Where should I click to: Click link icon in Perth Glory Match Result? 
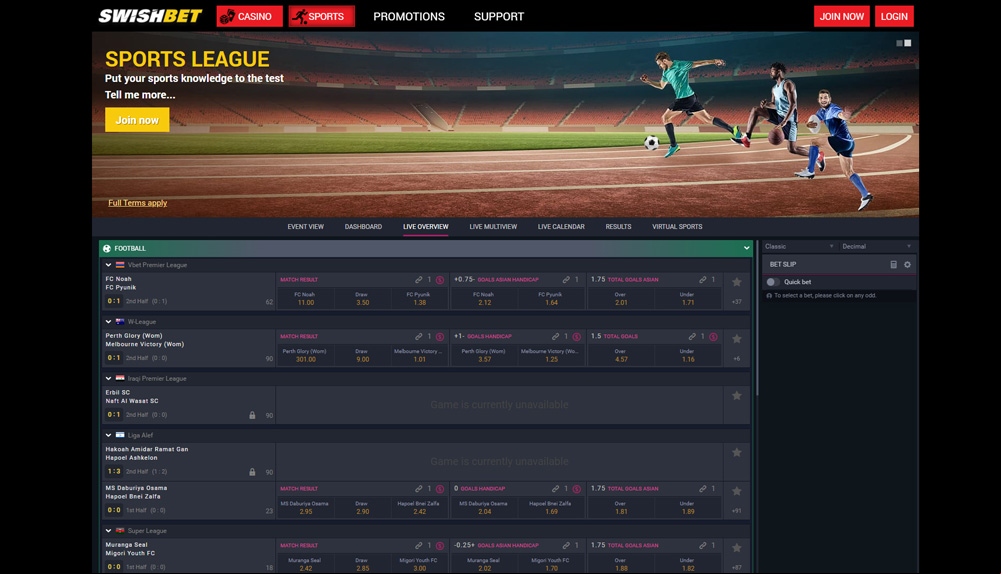click(x=419, y=336)
